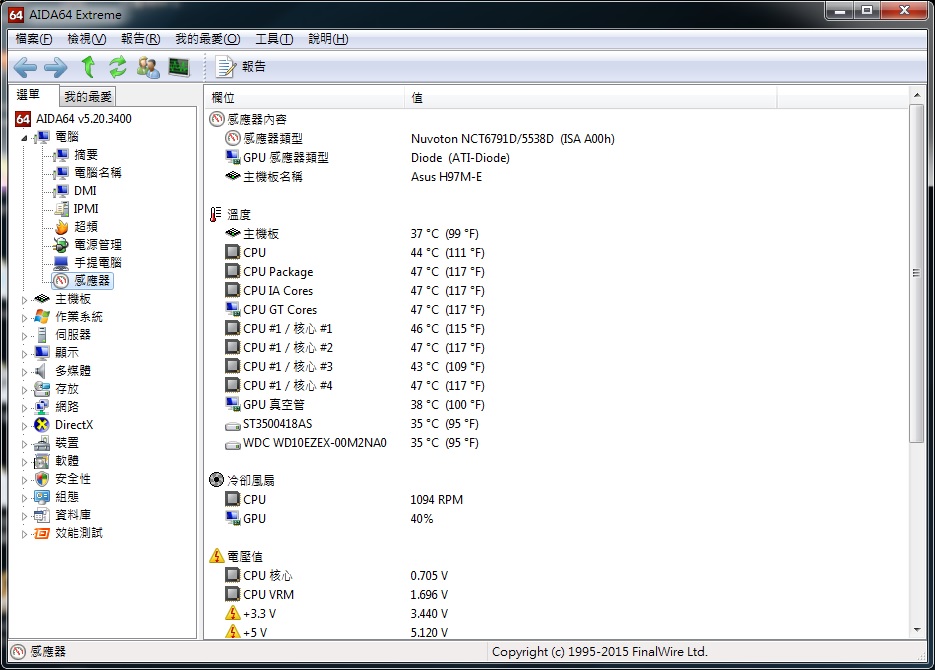Click the 電壓值 warning icon
Viewport: 935px width, 670px height.
click(216, 556)
